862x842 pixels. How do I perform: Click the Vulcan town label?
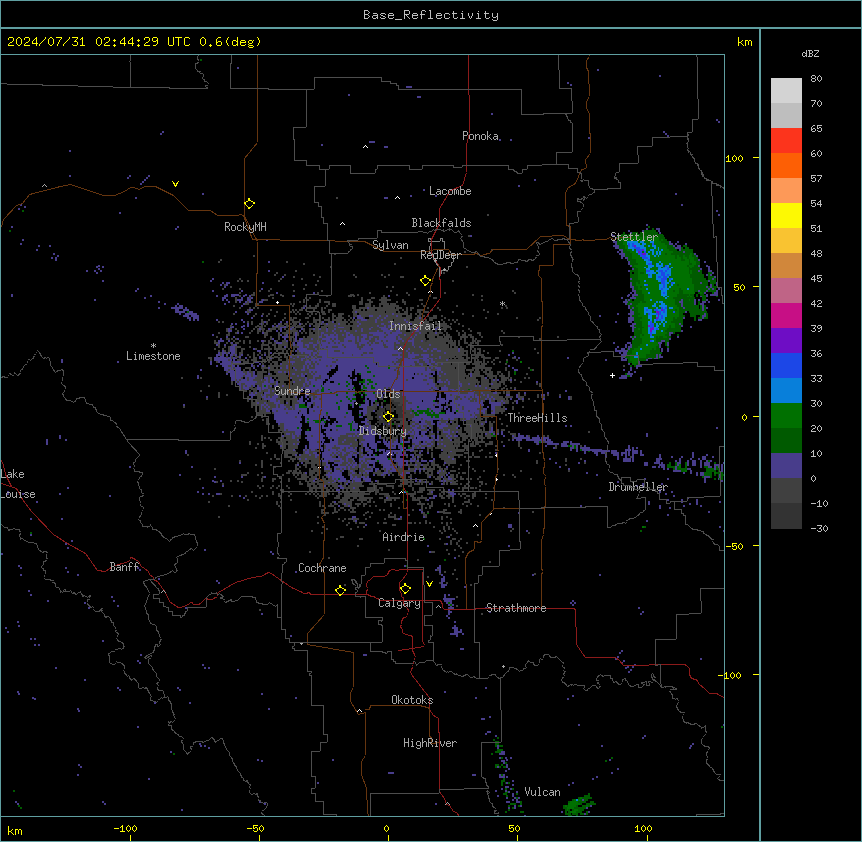[542, 792]
